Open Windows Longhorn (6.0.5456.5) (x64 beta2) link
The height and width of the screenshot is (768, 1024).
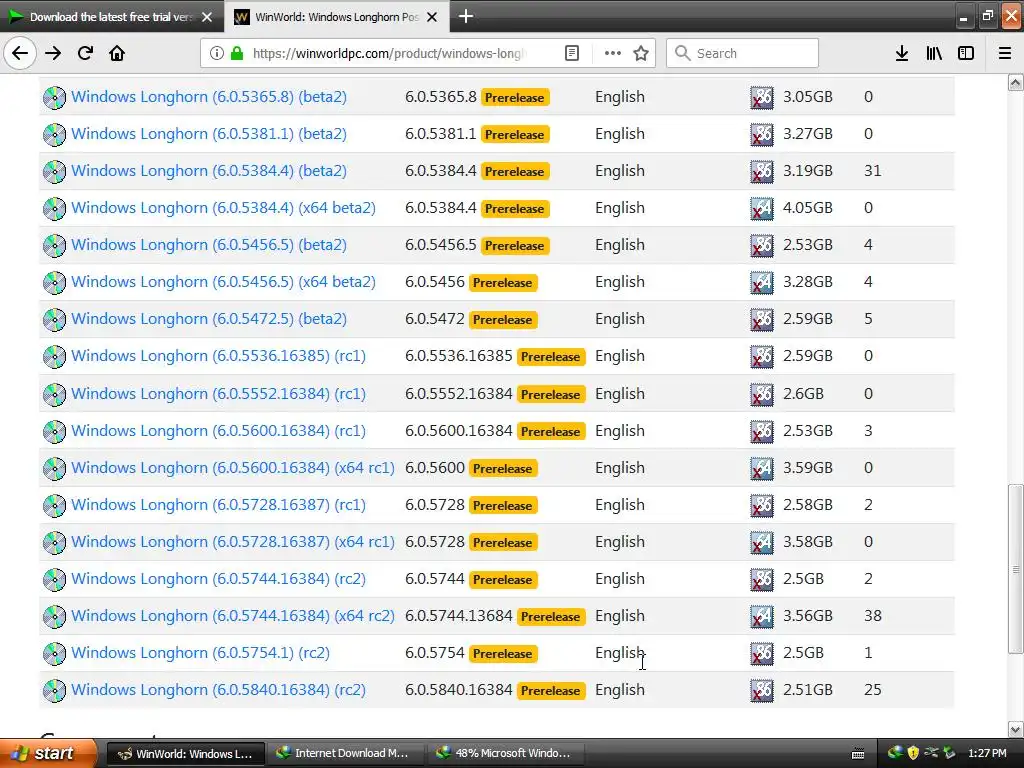pyautogui.click(x=223, y=282)
